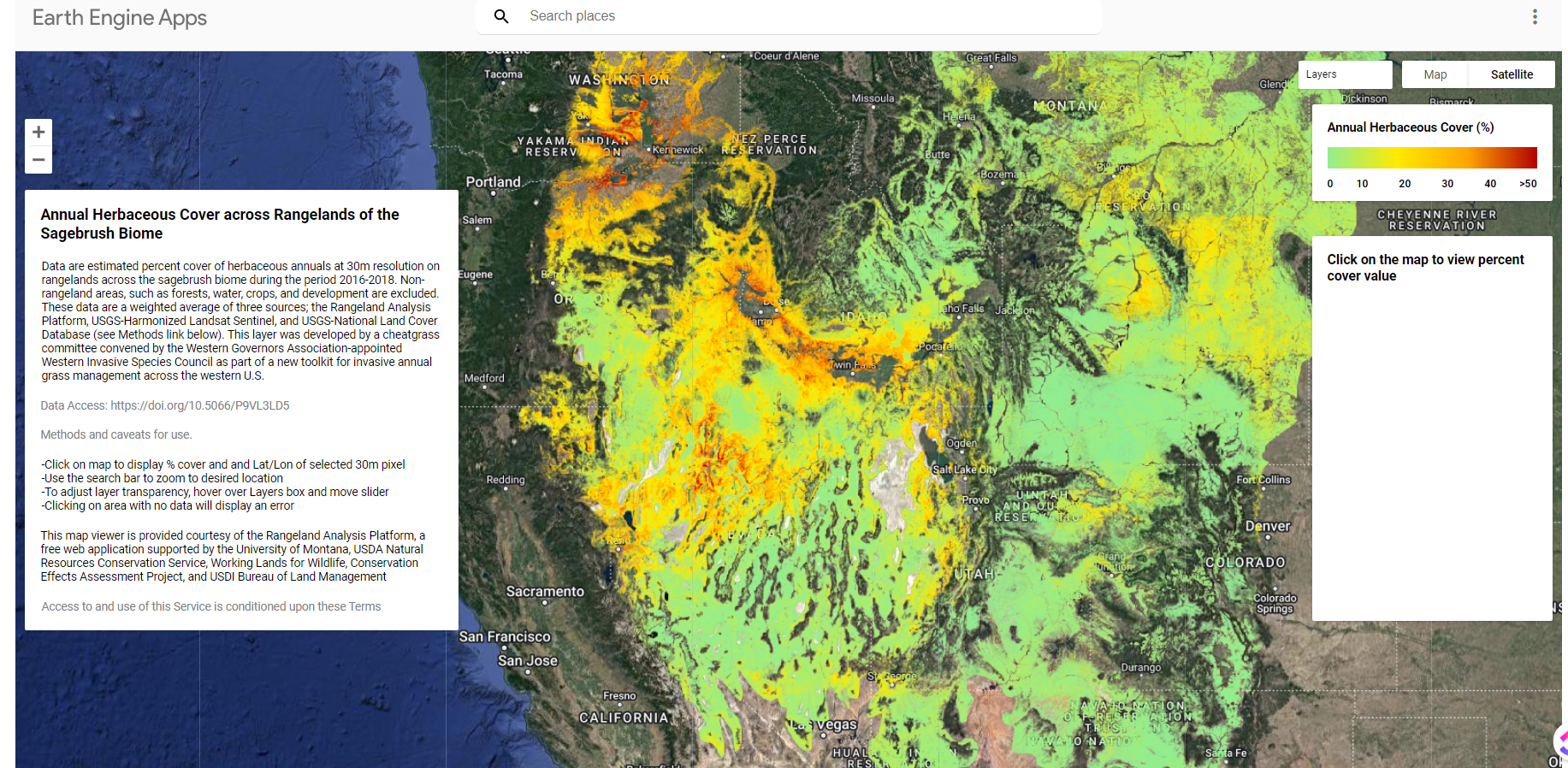The width and height of the screenshot is (1568, 768).
Task: Click the CALIFORNIA state label
Action: 624,718
